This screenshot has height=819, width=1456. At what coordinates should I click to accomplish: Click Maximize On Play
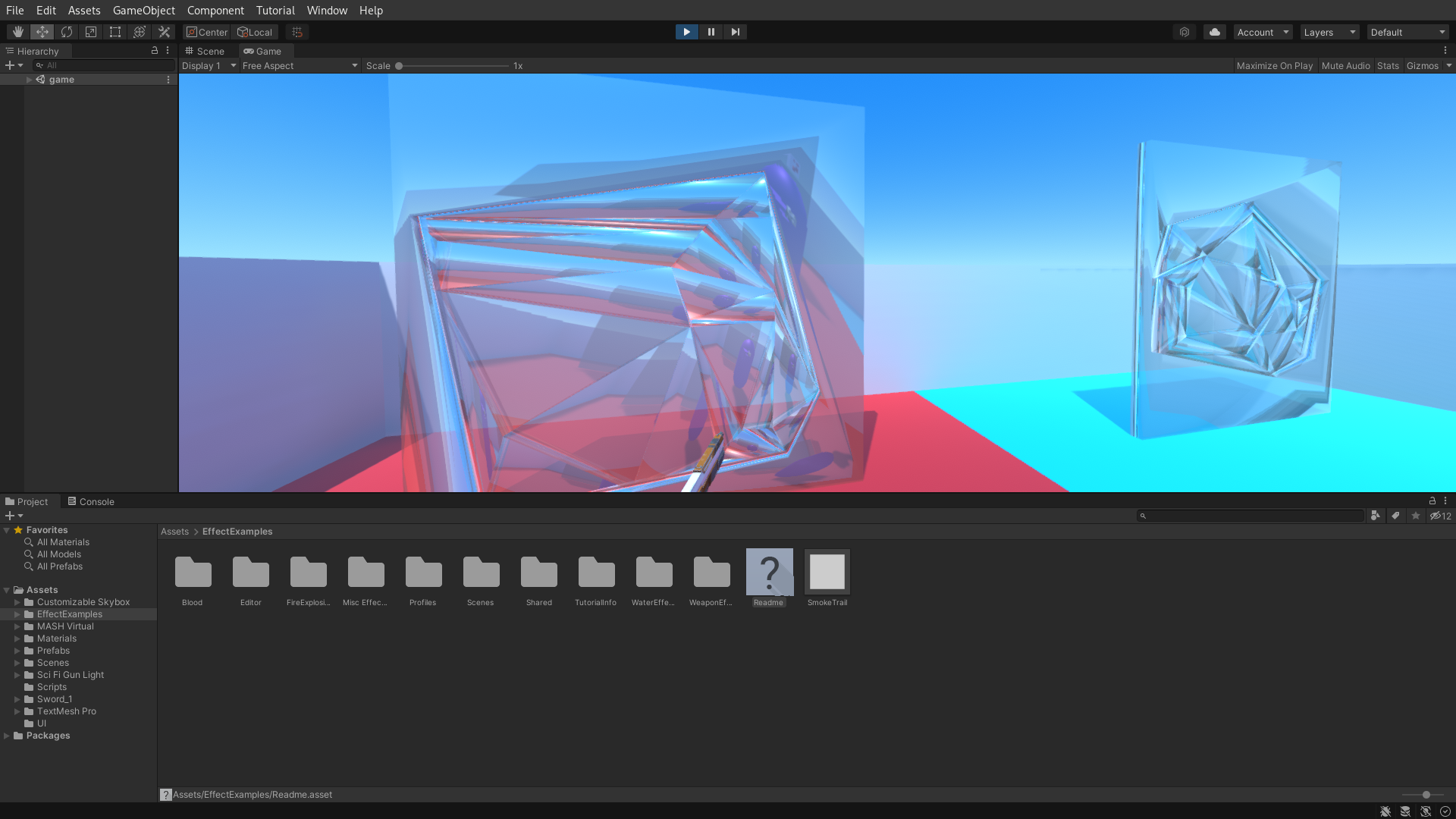click(1274, 66)
